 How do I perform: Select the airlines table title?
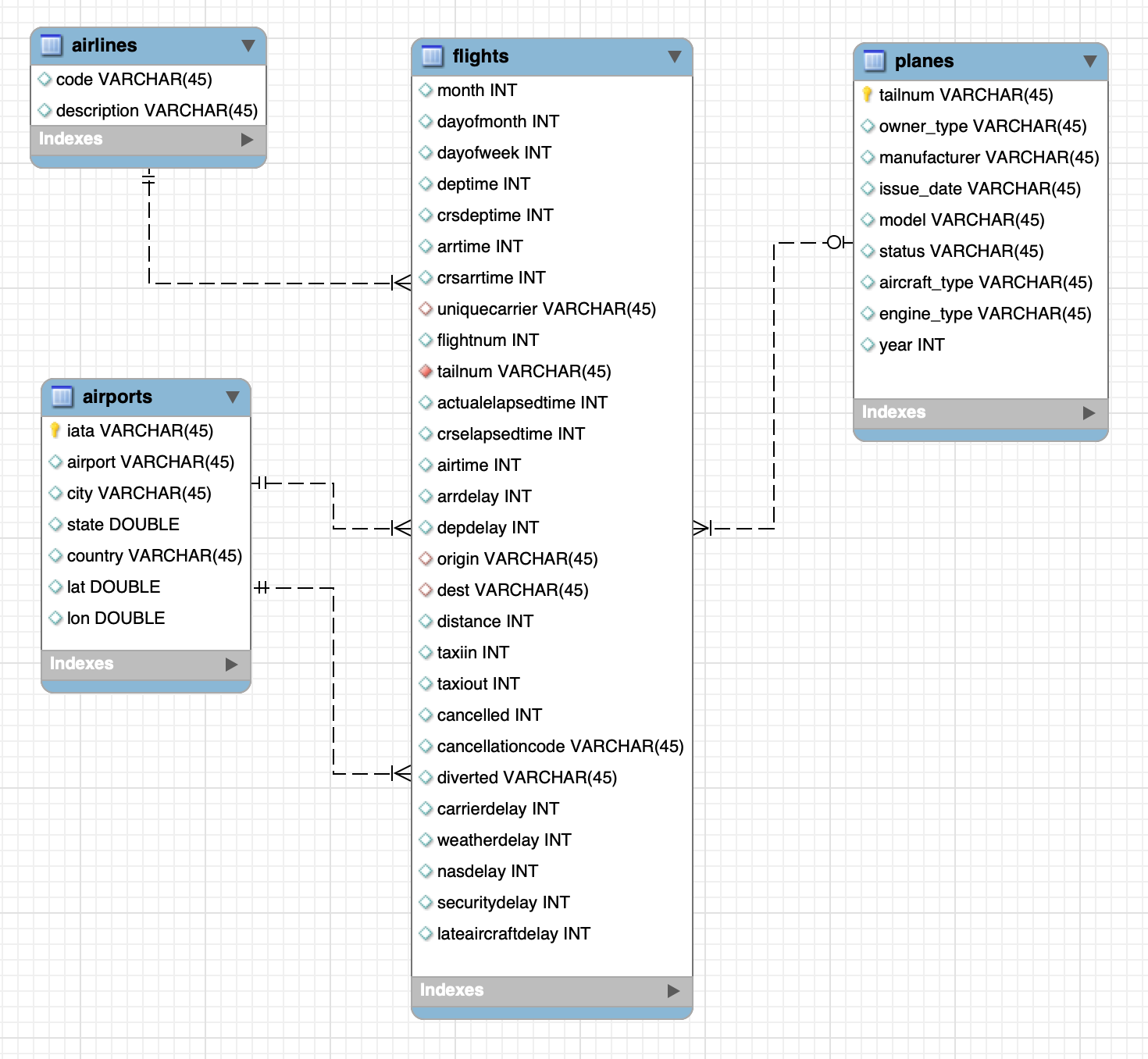click(x=105, y=45)
